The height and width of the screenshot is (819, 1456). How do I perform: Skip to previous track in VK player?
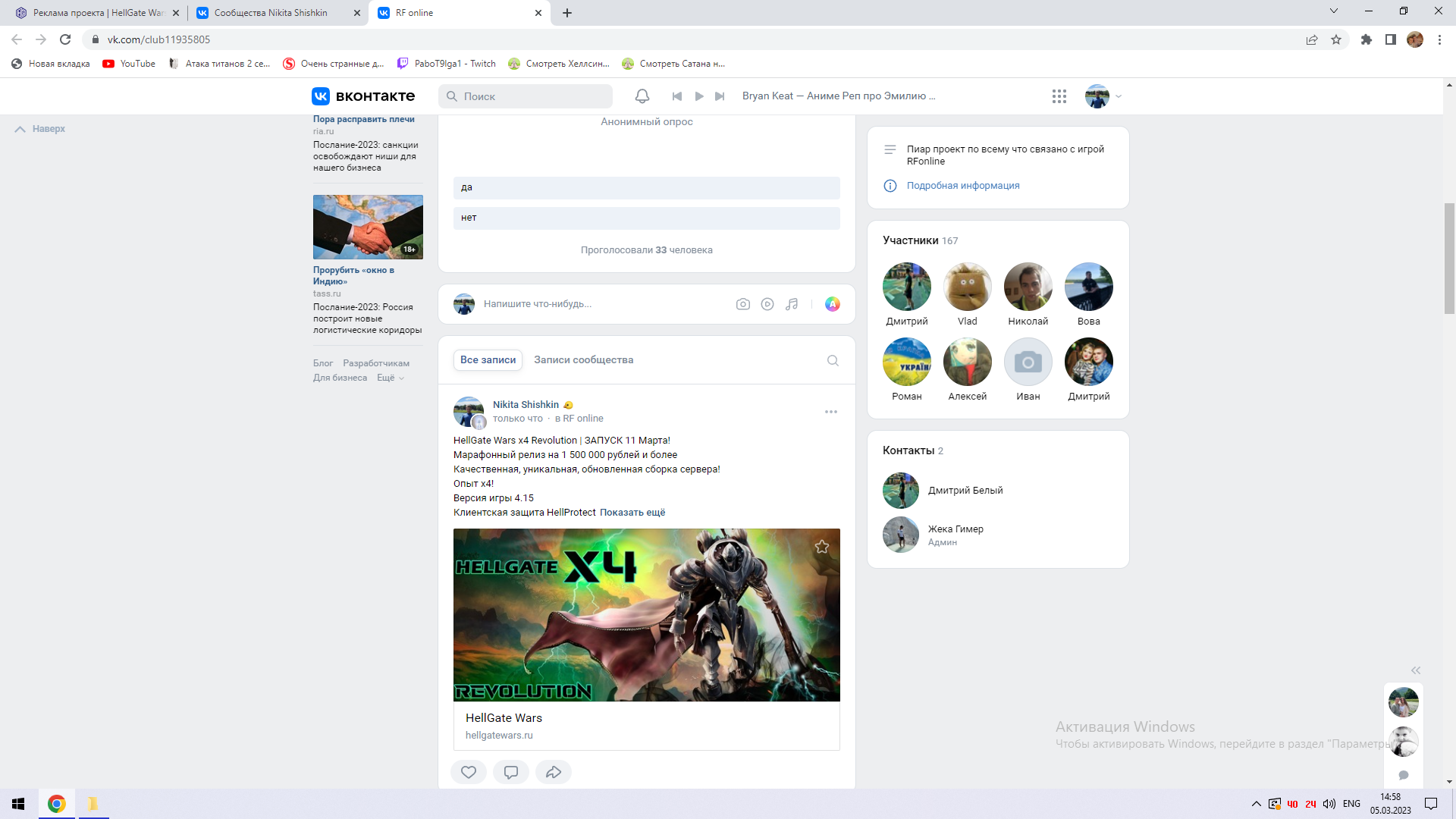(677, 96)
